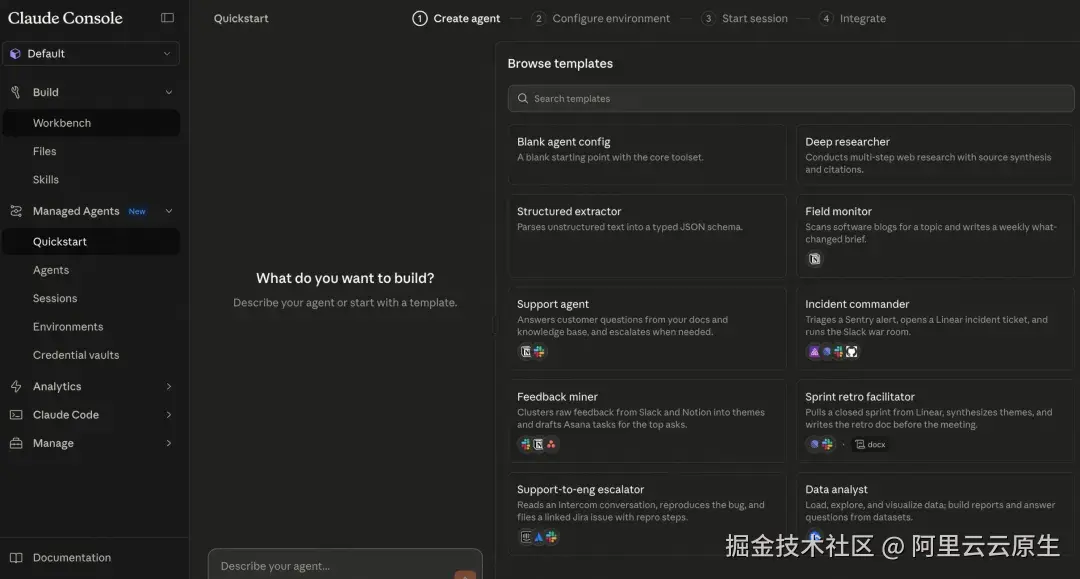This screenshot has width=1080, height=579.
Task: Go to step 4 Integrate
Action: (853, 19)
